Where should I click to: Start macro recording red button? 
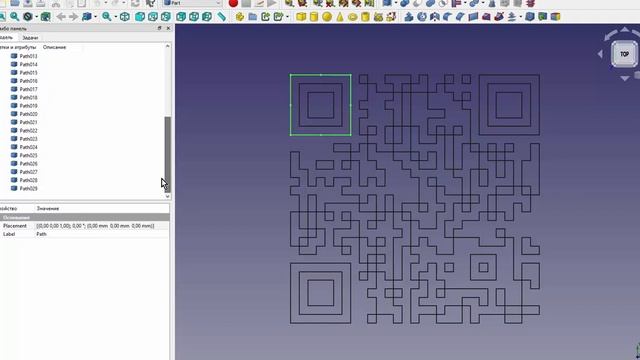tap(233, 3)
